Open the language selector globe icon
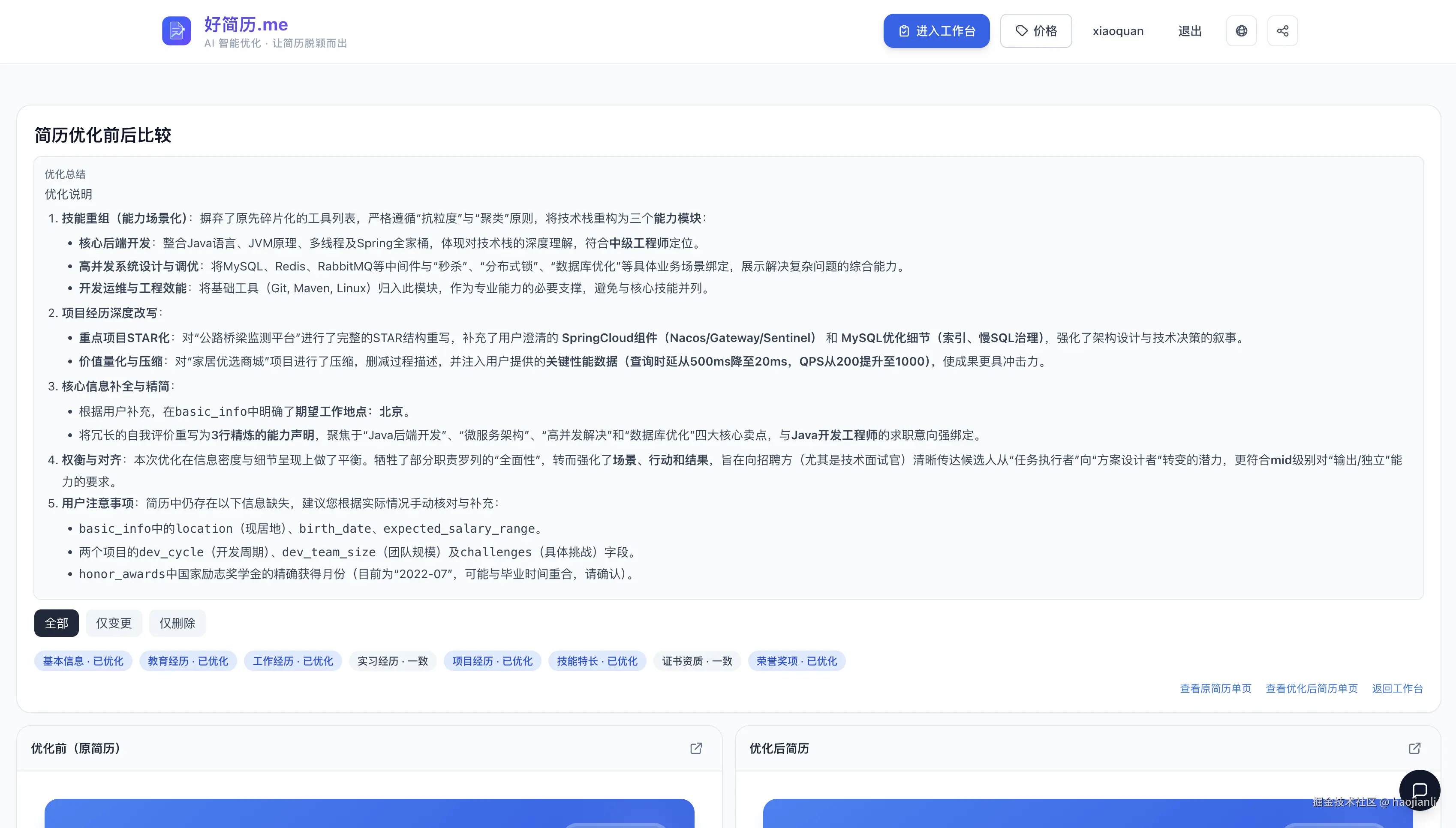1456x828 pixels. pos(1242,31)
